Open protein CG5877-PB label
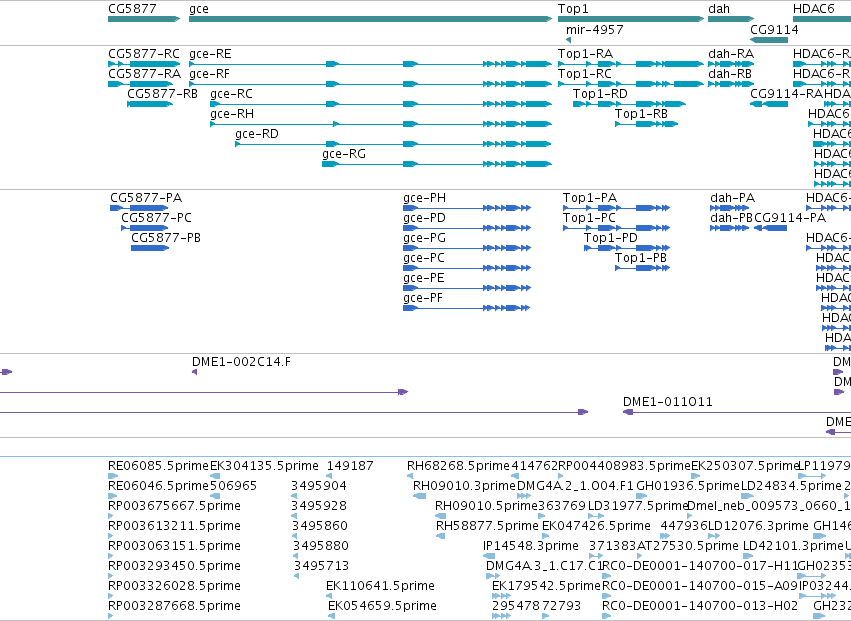 166,238
